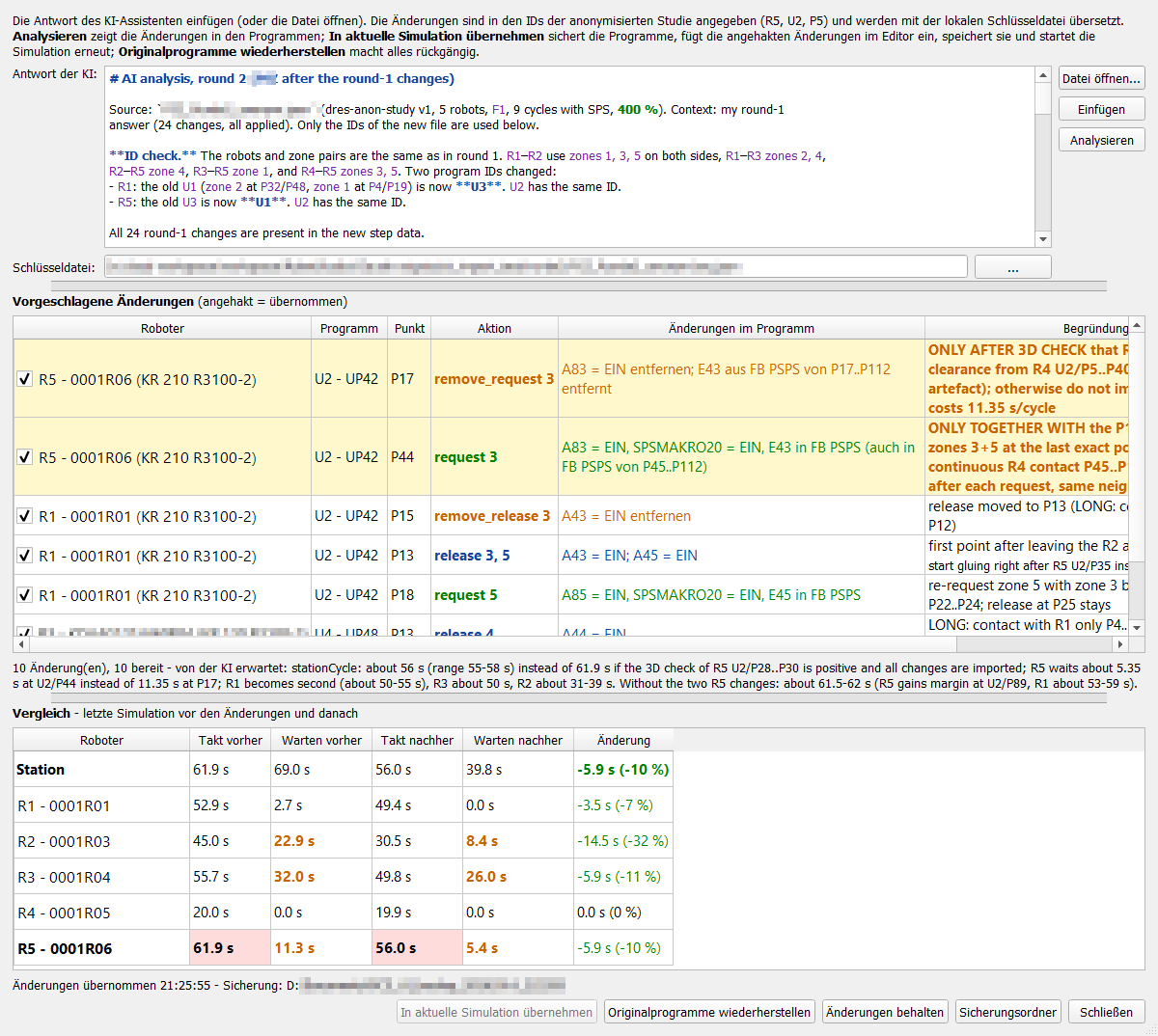Click the Schließen button
Image resolution: width=1158 pixels, height=1036 pixels.
1106,1012
